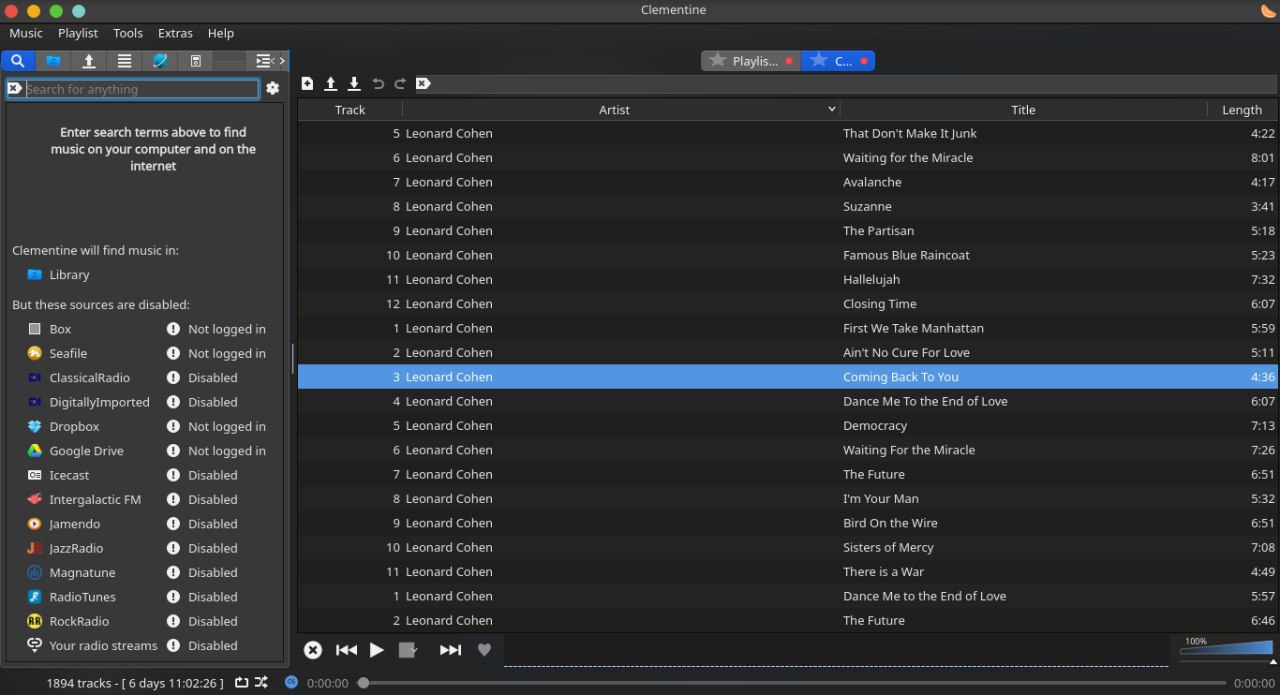Click the clear playlist round X button

point(313,650)
